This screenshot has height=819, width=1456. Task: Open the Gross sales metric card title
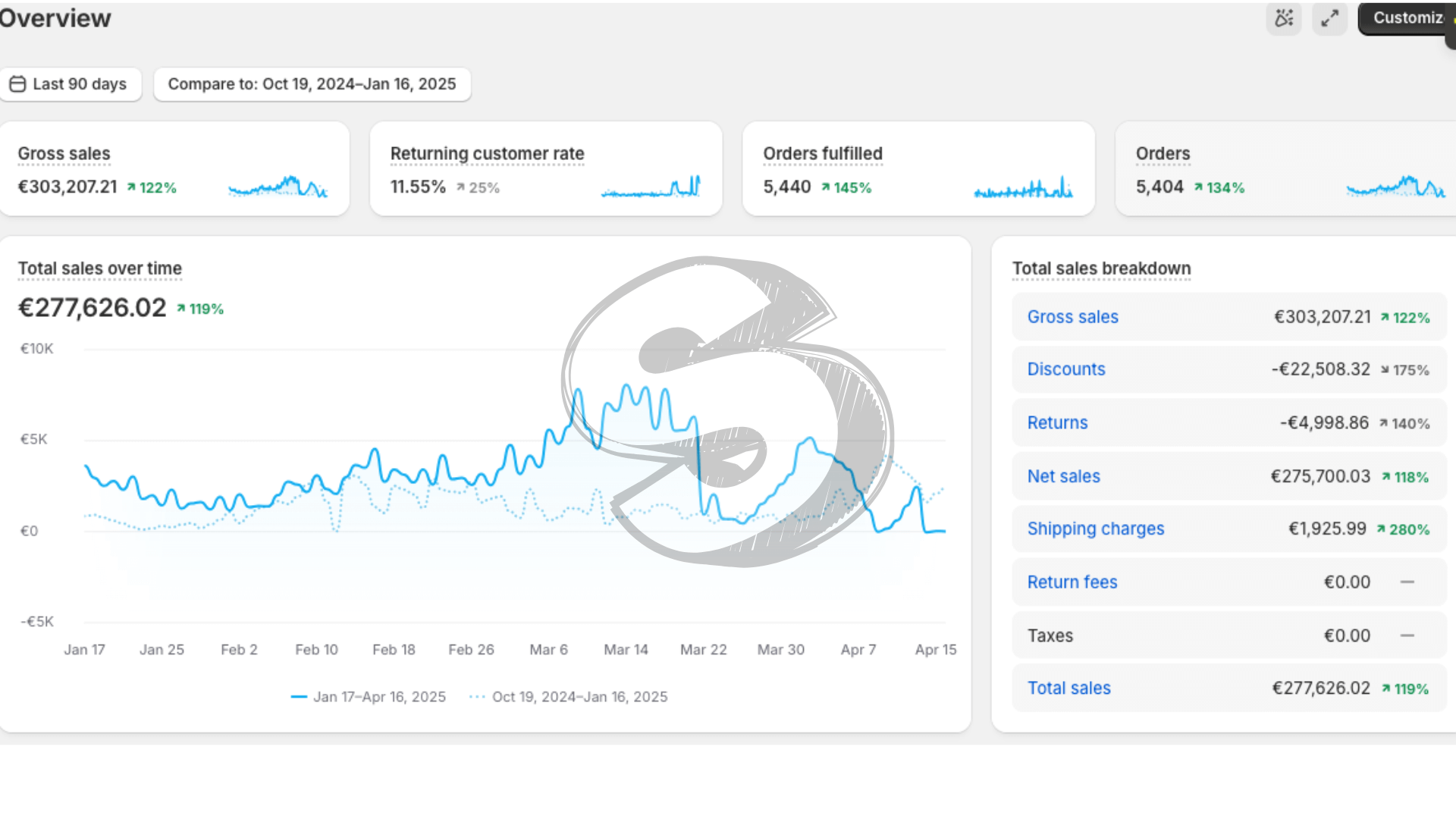pyautogui.click(x=64, y=154)
